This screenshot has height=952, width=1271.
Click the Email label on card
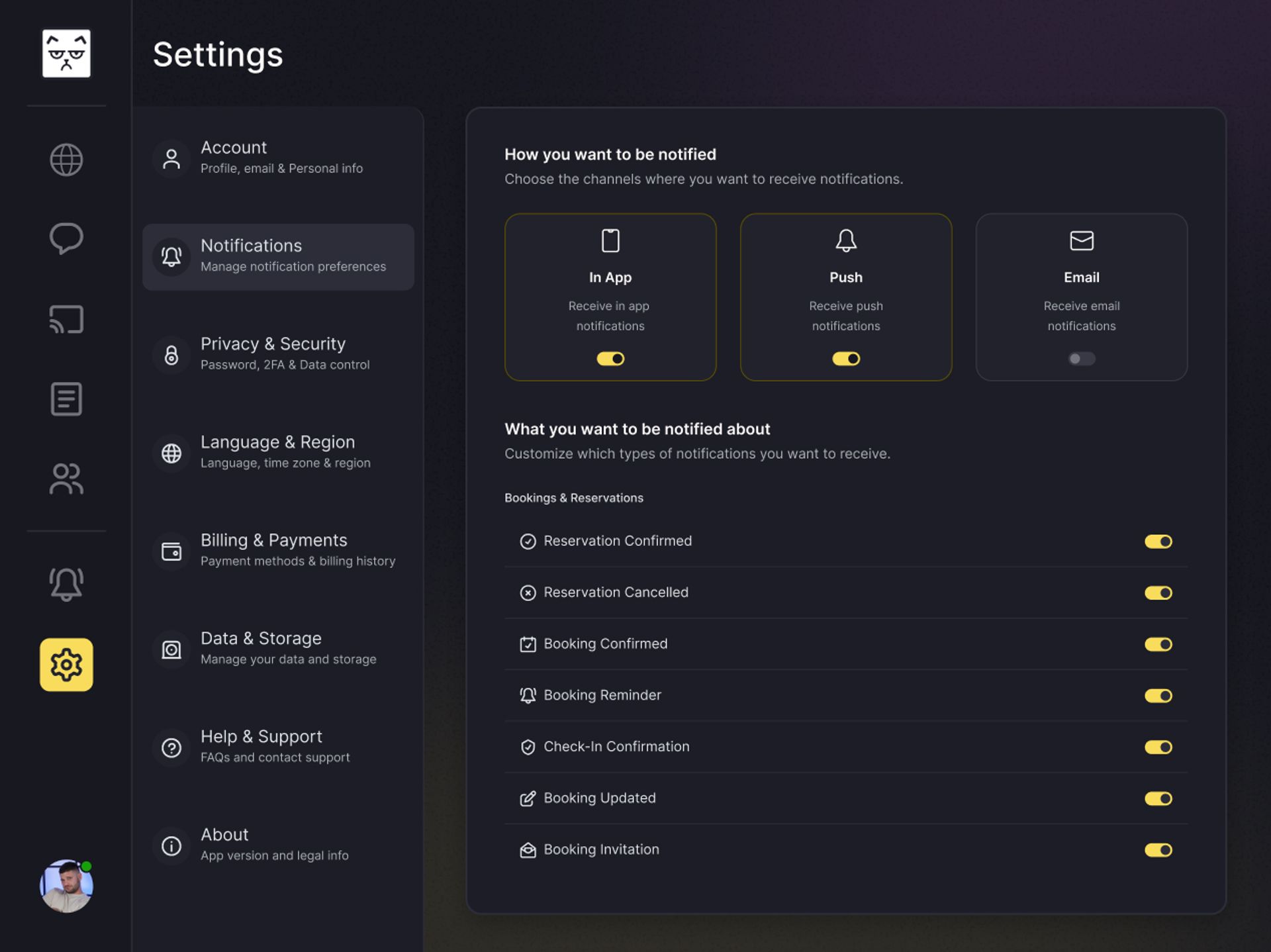tap(1082, 277)
